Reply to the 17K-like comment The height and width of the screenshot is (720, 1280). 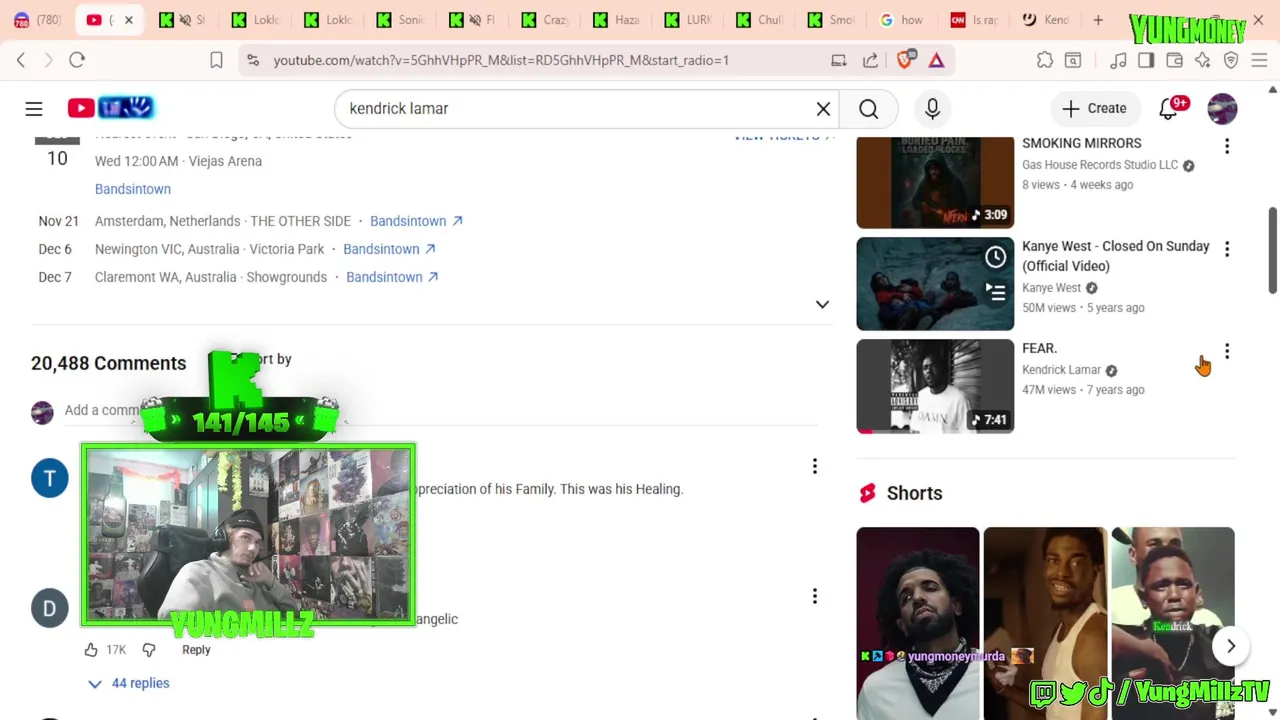196,650
